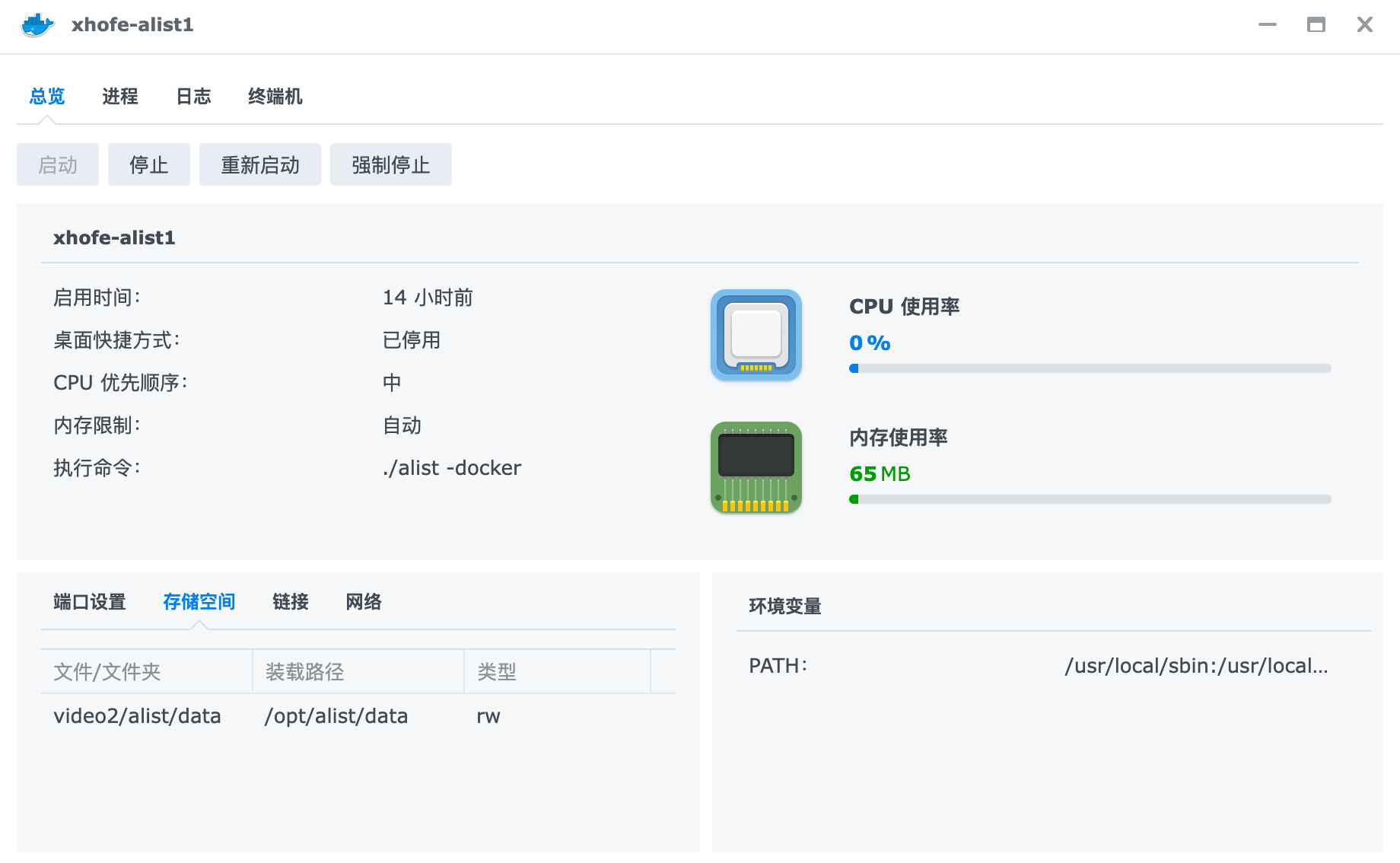1400x863 pixels.
Task: Click the ./alist -docker command text
Action: (x=452, y=468)
